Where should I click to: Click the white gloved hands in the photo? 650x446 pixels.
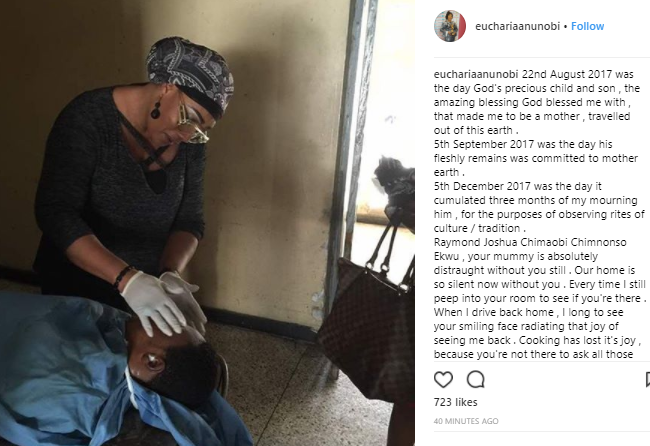point(164,303)
